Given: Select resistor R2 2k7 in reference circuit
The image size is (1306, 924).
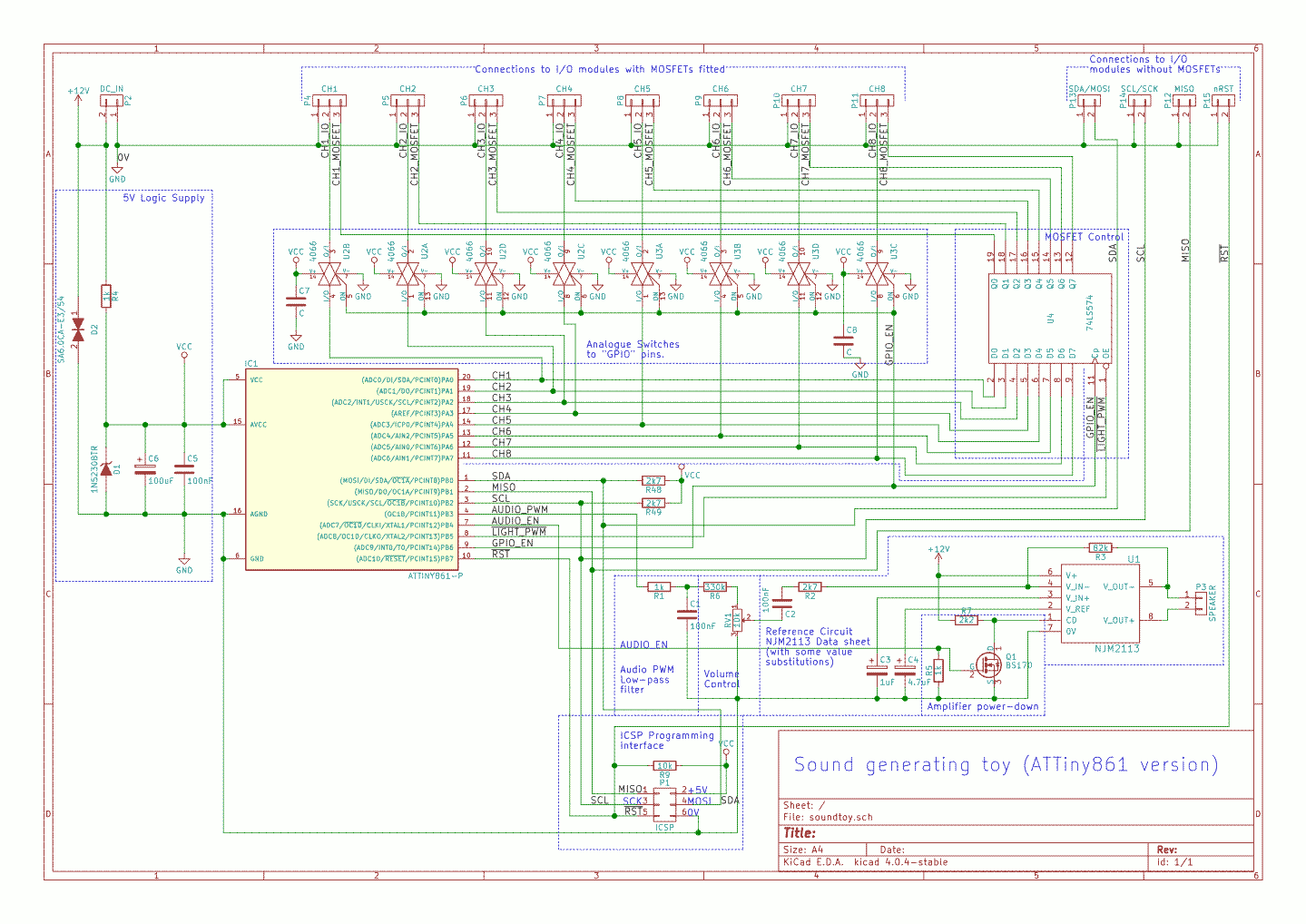Looking at the screenshot, I should [x=810, y=587].
